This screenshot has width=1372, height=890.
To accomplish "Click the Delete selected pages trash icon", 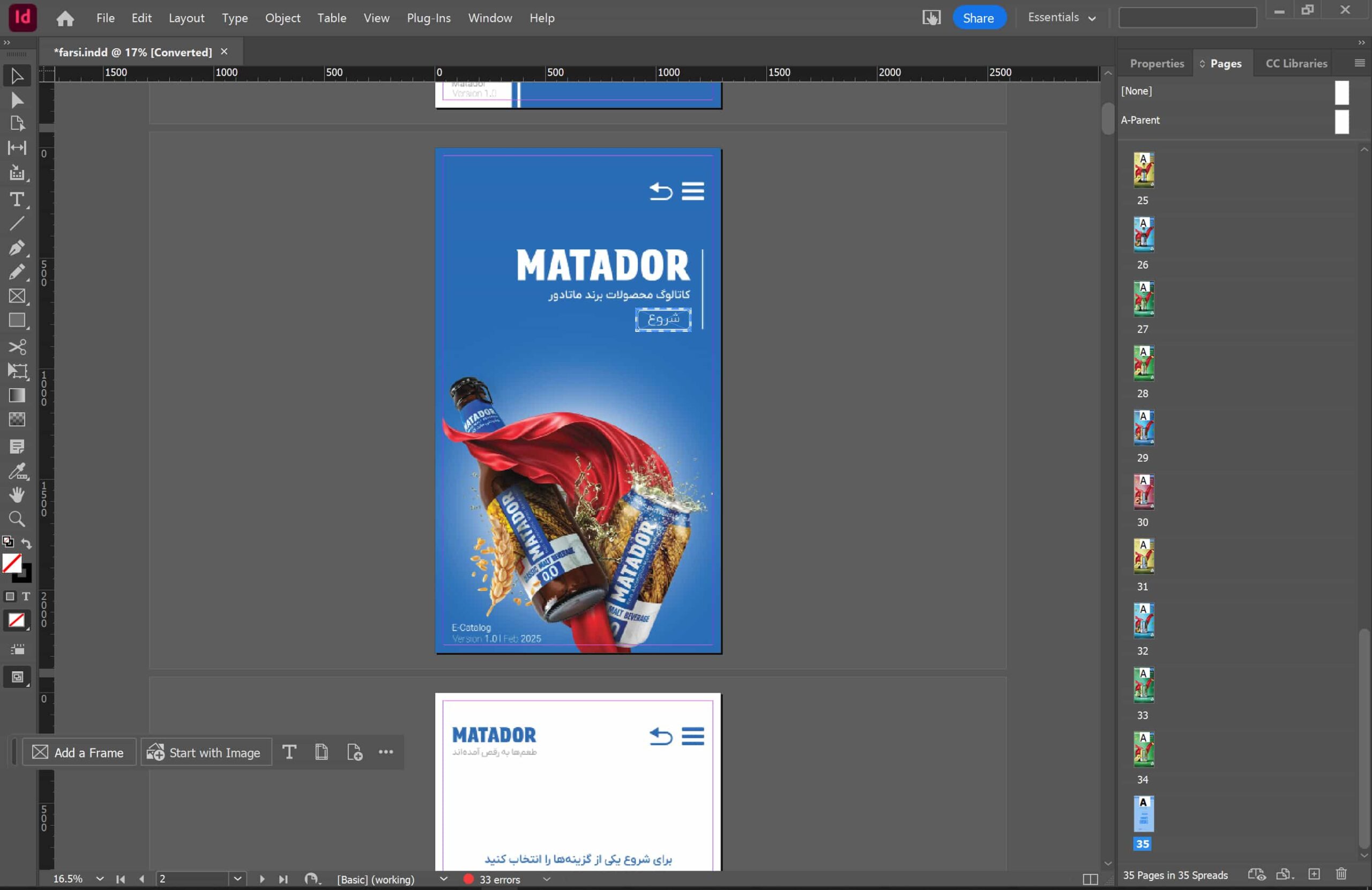I will (1341, 874).
